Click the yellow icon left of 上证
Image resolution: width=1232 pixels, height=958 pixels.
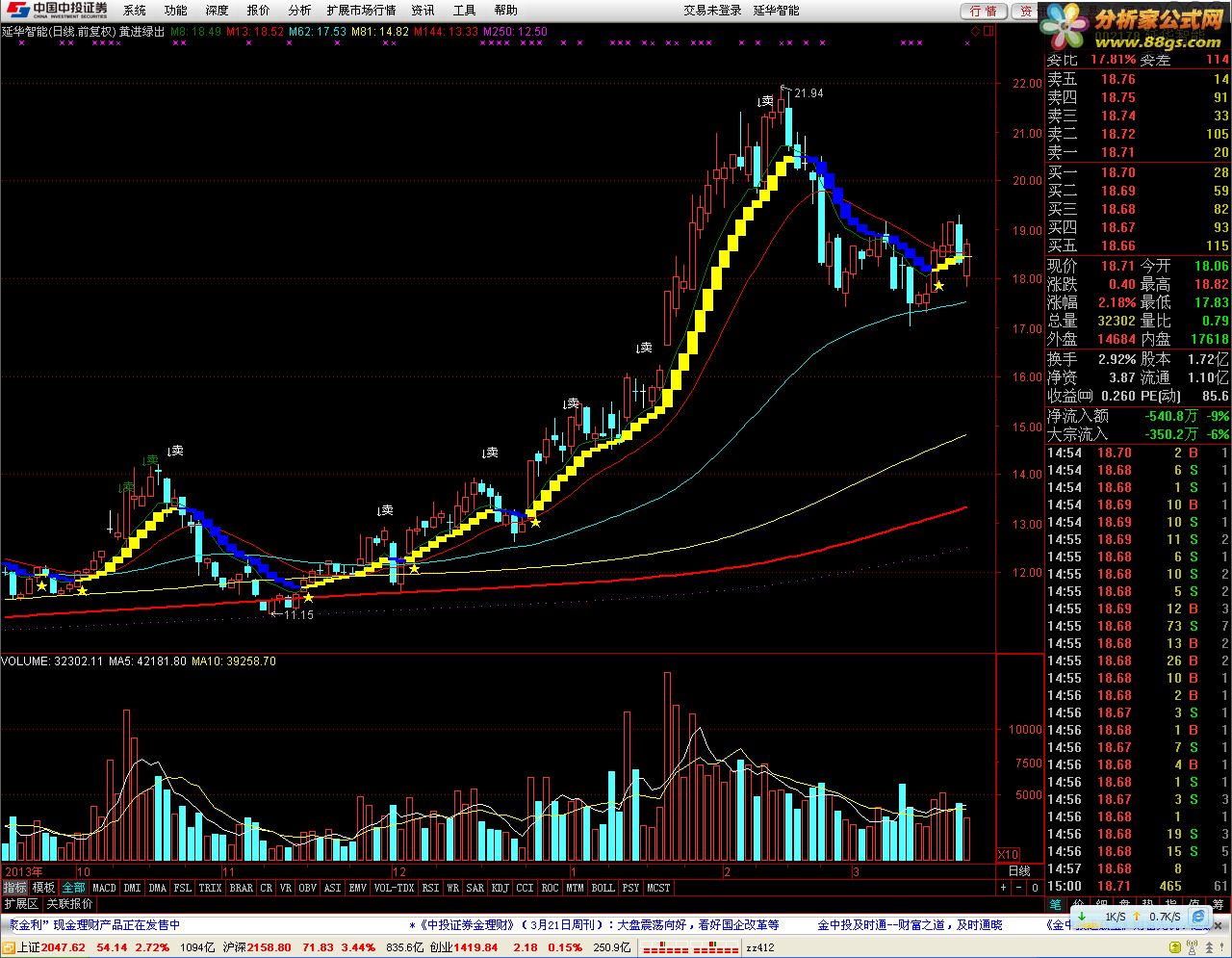click(x=8, y=947)
